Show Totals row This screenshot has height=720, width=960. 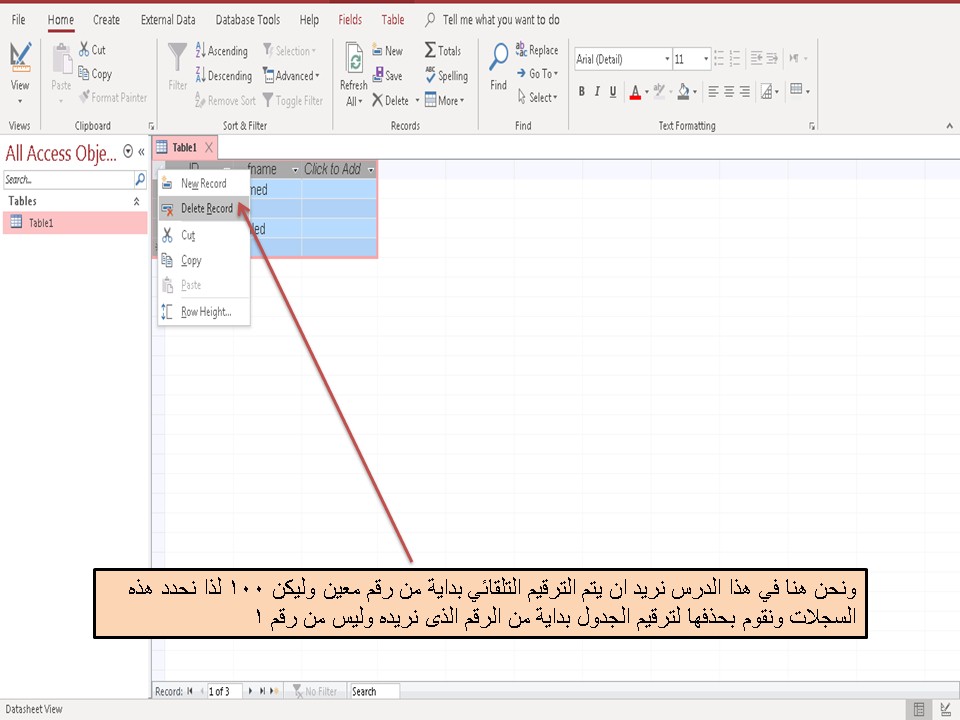tap(443, 50)
